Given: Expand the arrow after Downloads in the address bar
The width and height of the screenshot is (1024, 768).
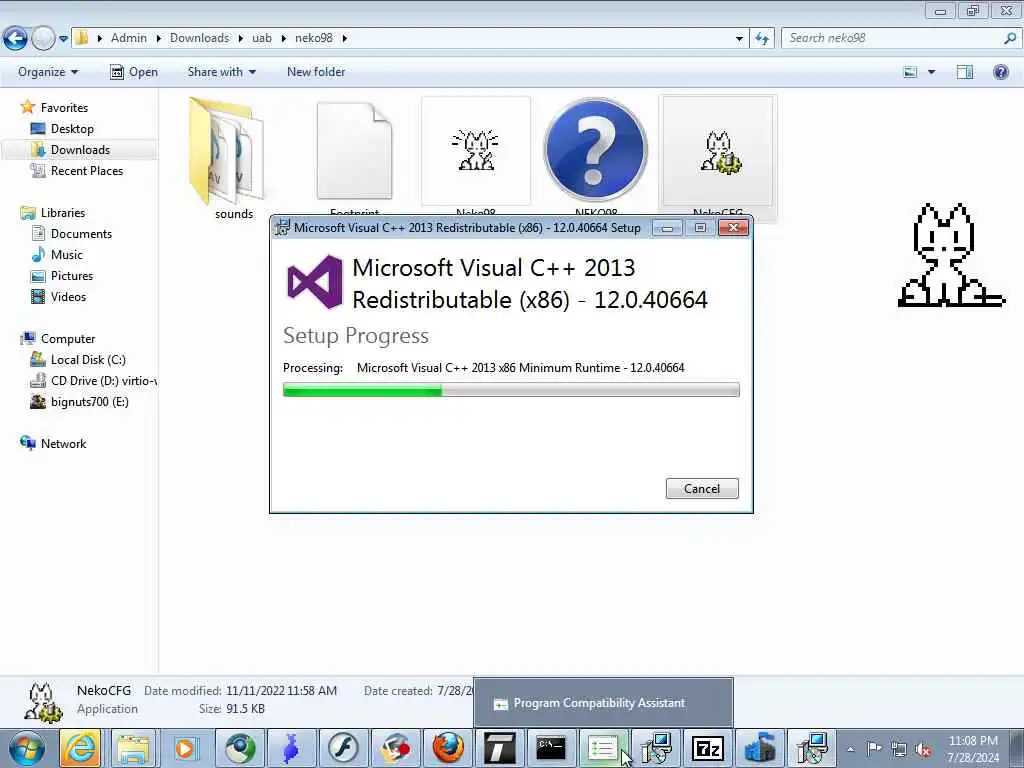Looking at the screenshot, I should [240, 39].
